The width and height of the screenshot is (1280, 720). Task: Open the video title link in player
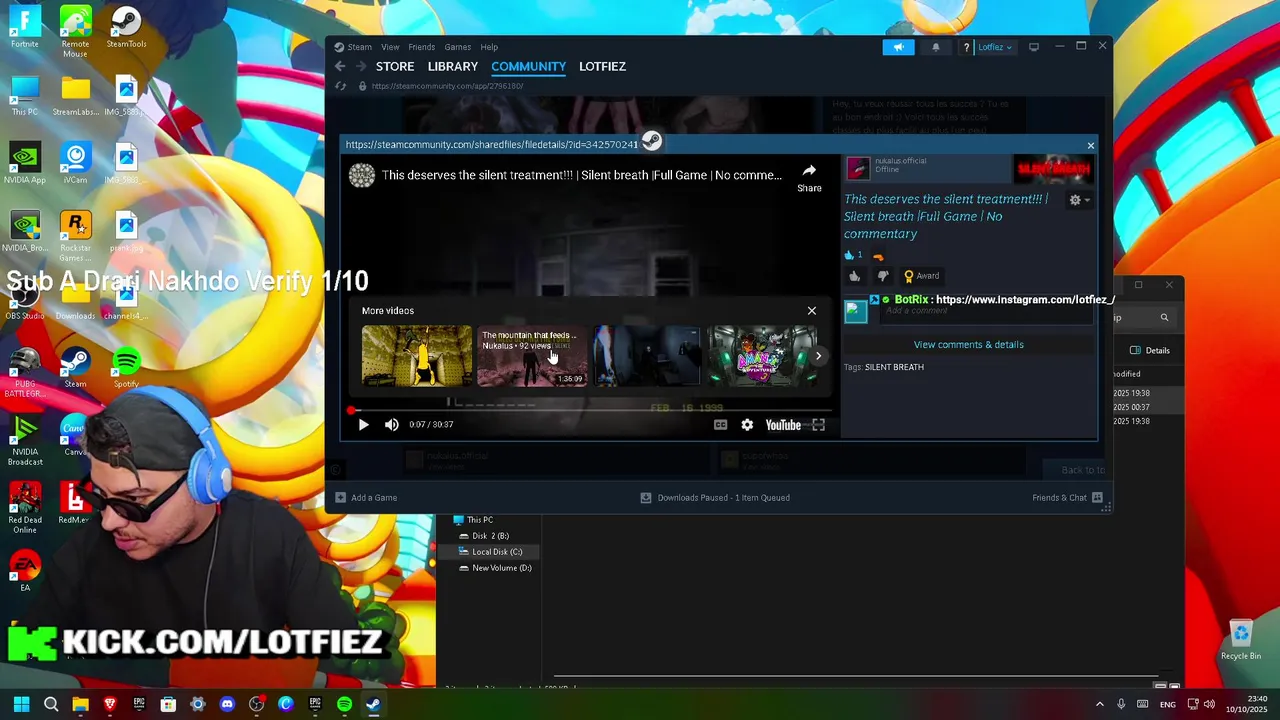581,175
